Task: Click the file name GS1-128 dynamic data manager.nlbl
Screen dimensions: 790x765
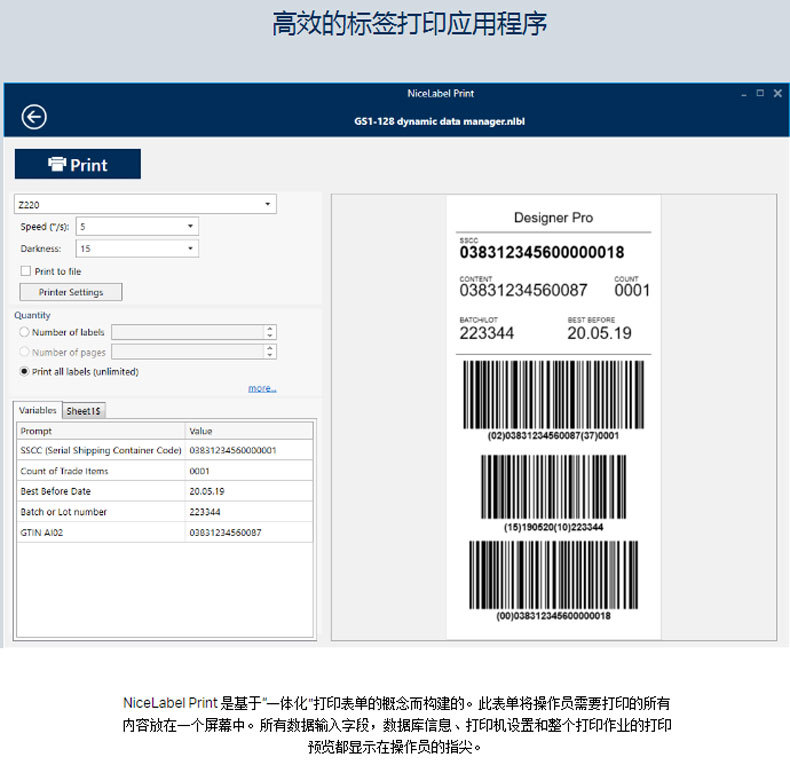Action: pos(439,121)
